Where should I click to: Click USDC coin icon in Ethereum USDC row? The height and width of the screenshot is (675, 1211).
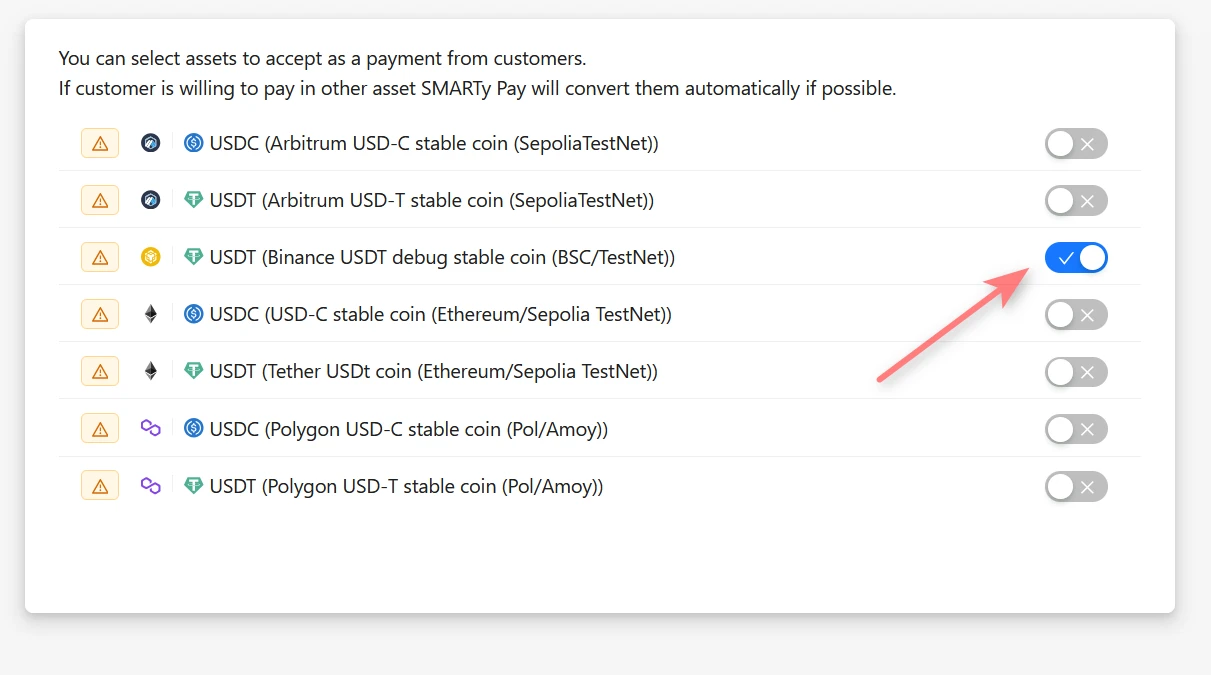(x=193, y=314)
